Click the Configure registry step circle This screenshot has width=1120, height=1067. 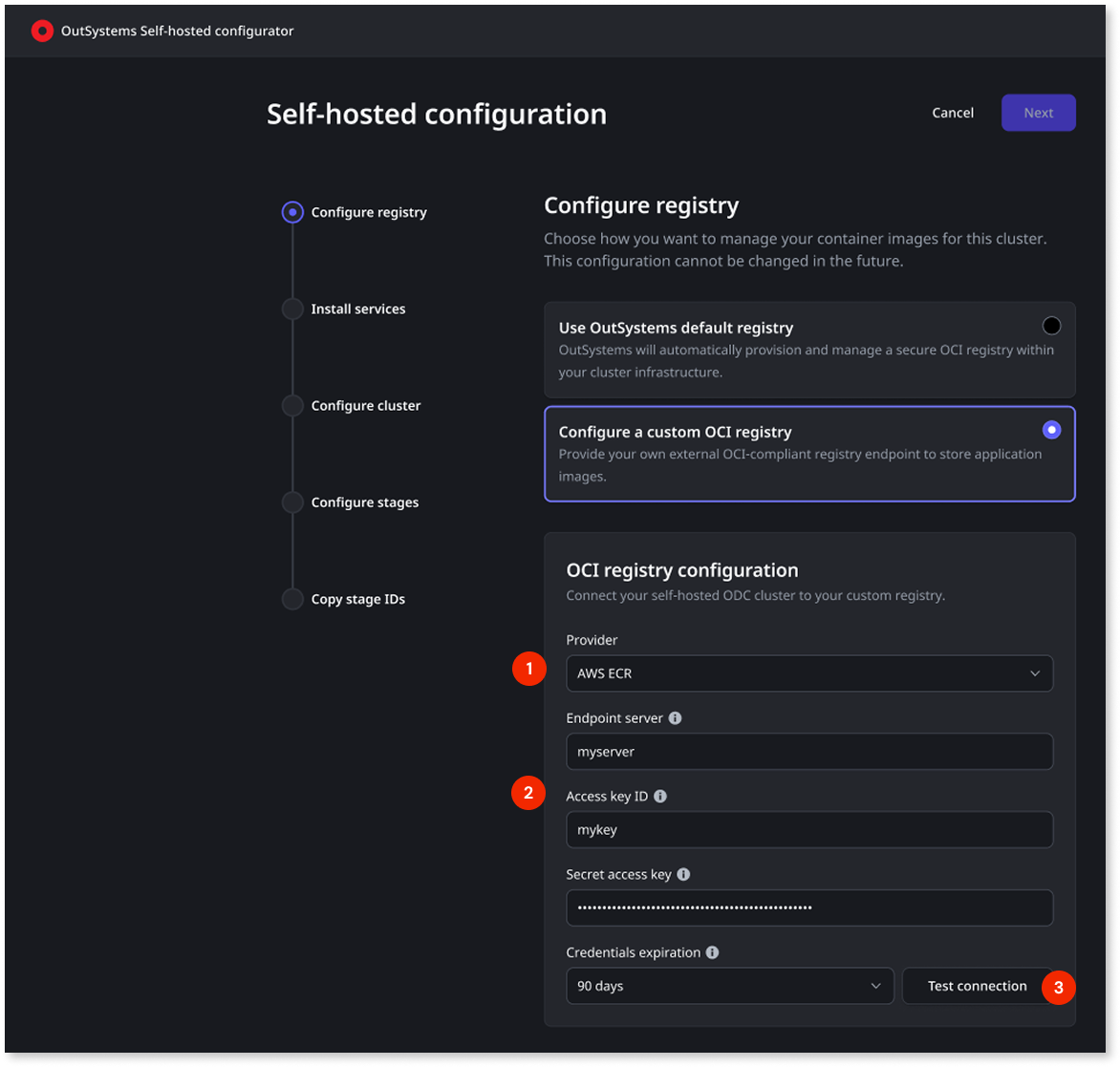[292, 212]
